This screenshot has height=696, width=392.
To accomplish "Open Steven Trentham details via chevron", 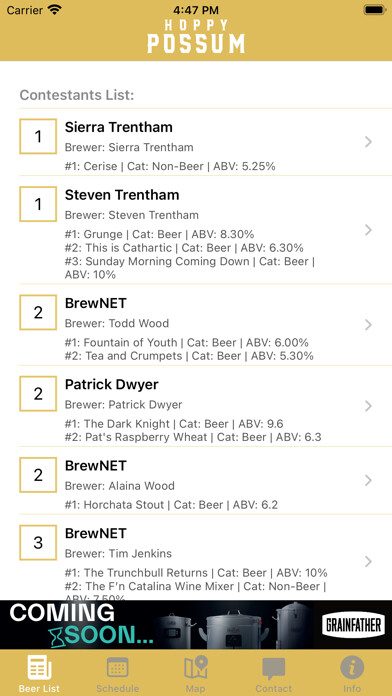I will (x=368, y=230).
